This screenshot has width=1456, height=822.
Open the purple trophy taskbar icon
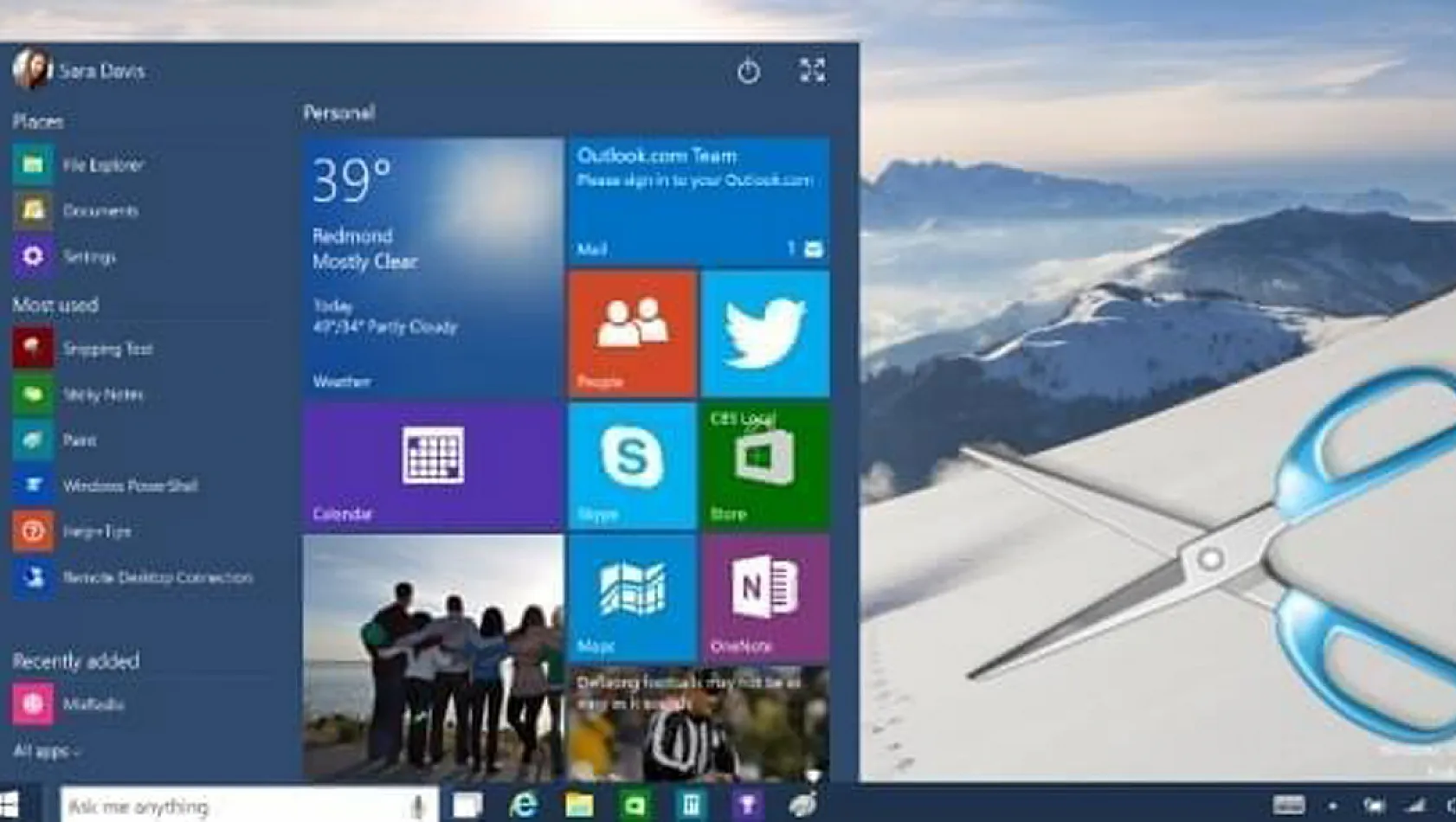(747, 806)
